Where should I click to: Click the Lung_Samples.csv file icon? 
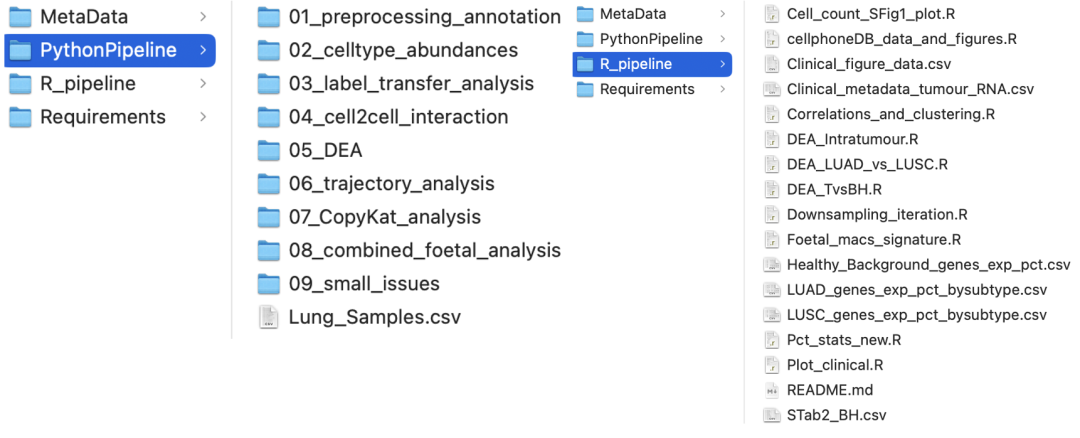coord(268,317)
